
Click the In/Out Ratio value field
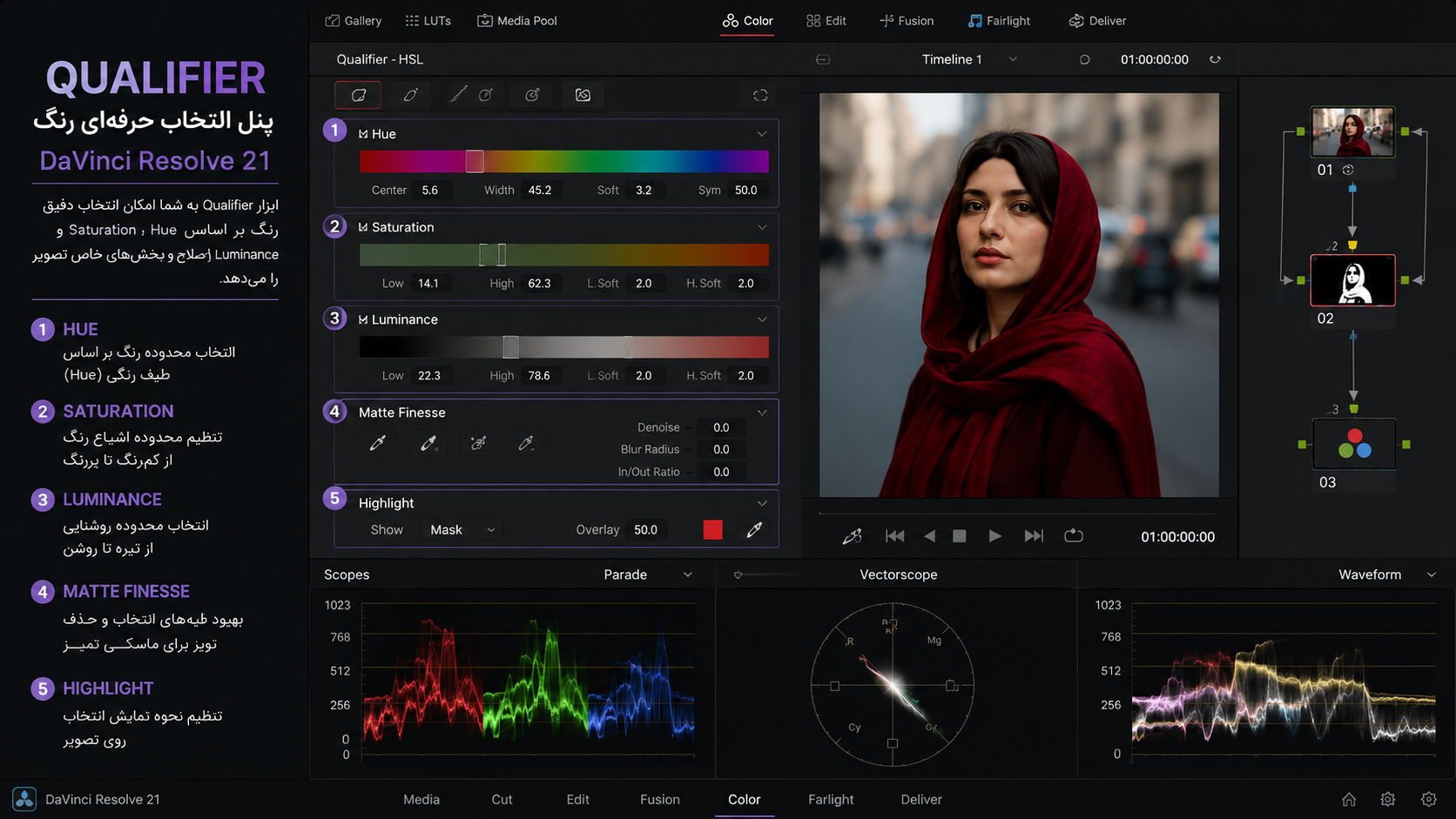721,472
